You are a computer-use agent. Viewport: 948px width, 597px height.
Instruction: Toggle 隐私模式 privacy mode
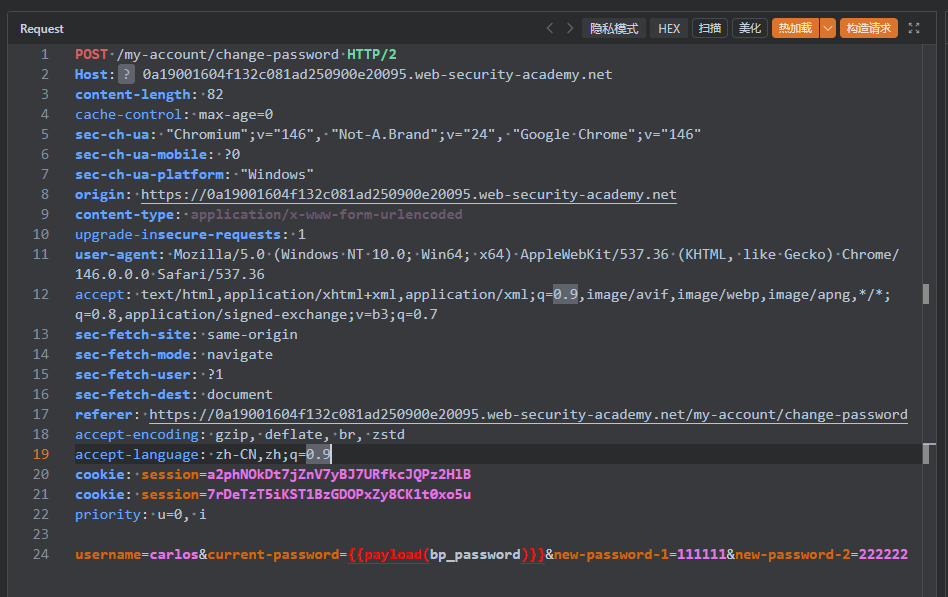click(x=614, y=29)
